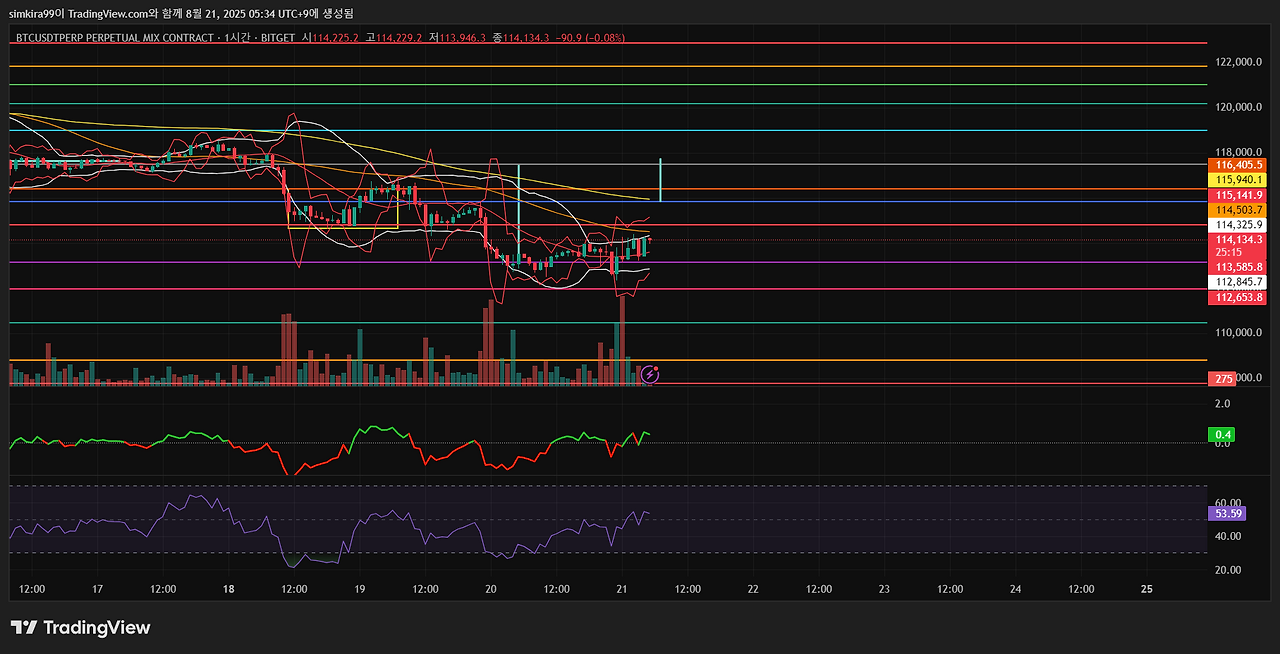This screenshot has height=654, width=1280.
Task: Click date 22 on the time axis
Action: tap(753, 589)
